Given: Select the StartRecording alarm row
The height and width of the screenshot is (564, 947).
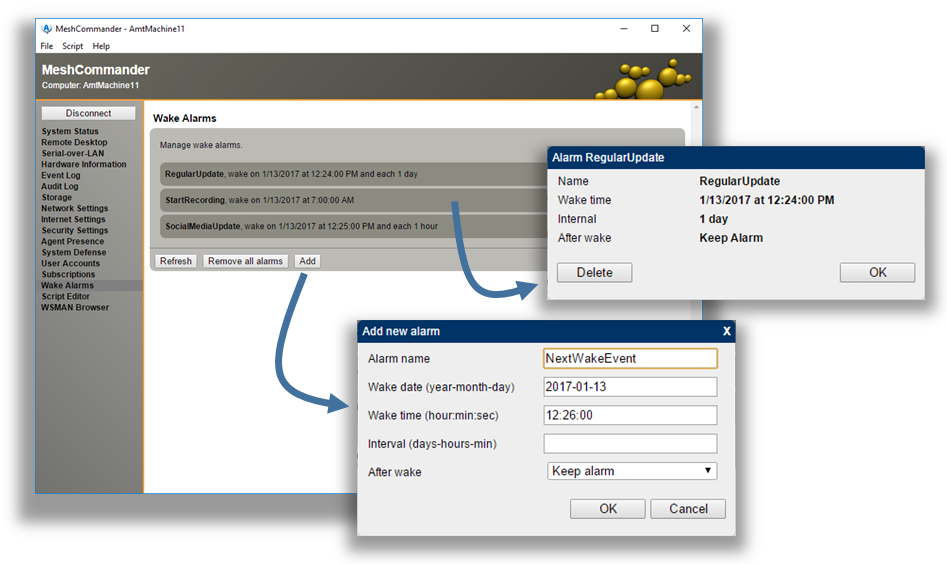Looking at the screenshot, I should click(x=354, y=200).
